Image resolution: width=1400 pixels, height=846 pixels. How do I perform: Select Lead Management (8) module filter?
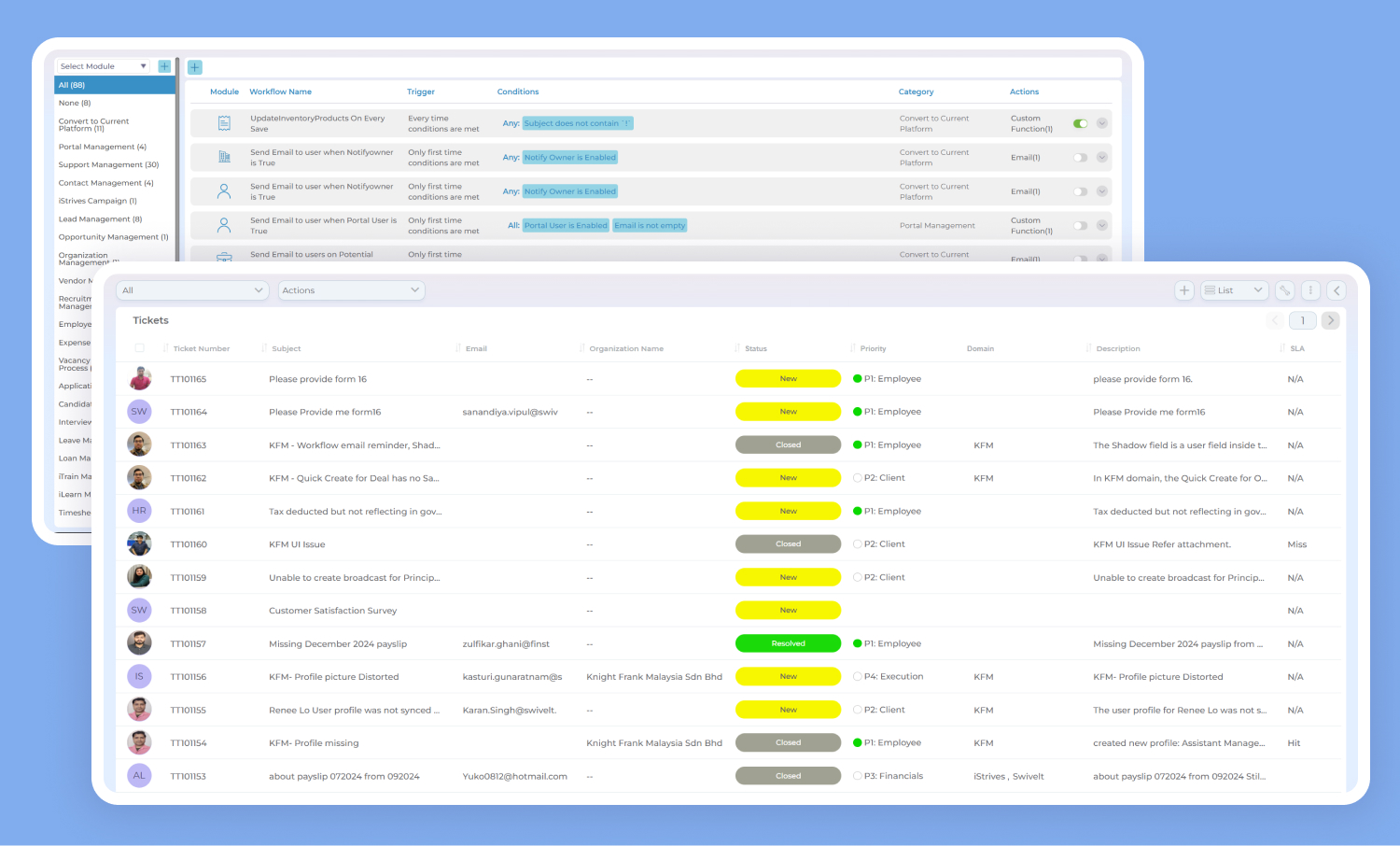(100, 219)
